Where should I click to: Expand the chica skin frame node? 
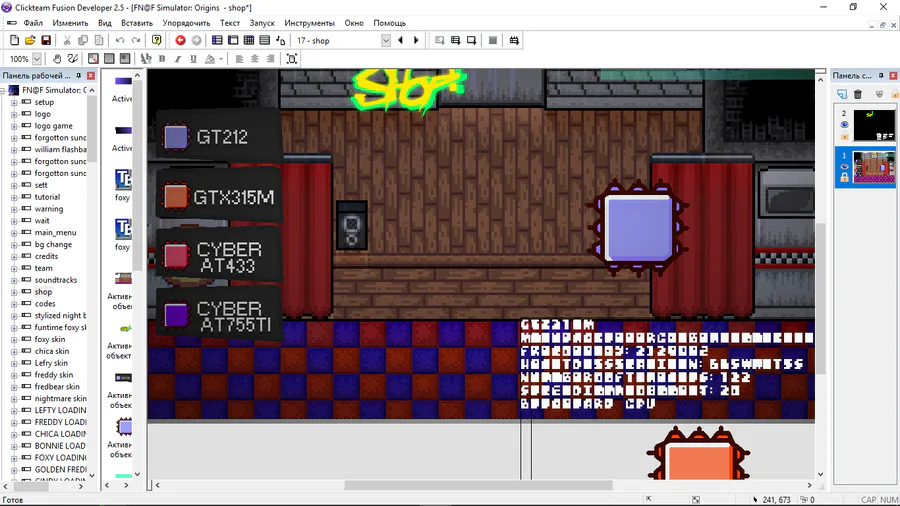tap(14, 351)
